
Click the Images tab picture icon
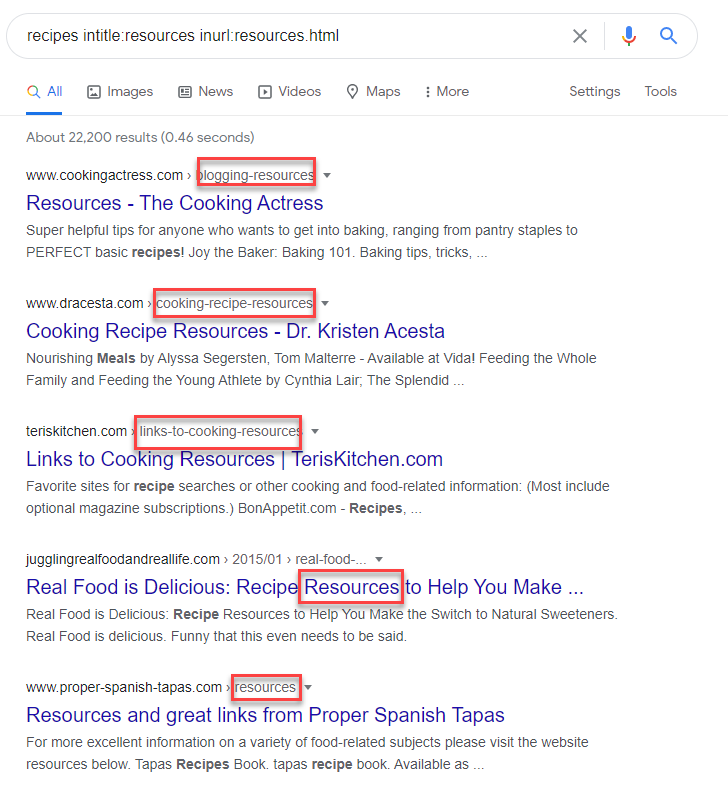pos(94,92)
